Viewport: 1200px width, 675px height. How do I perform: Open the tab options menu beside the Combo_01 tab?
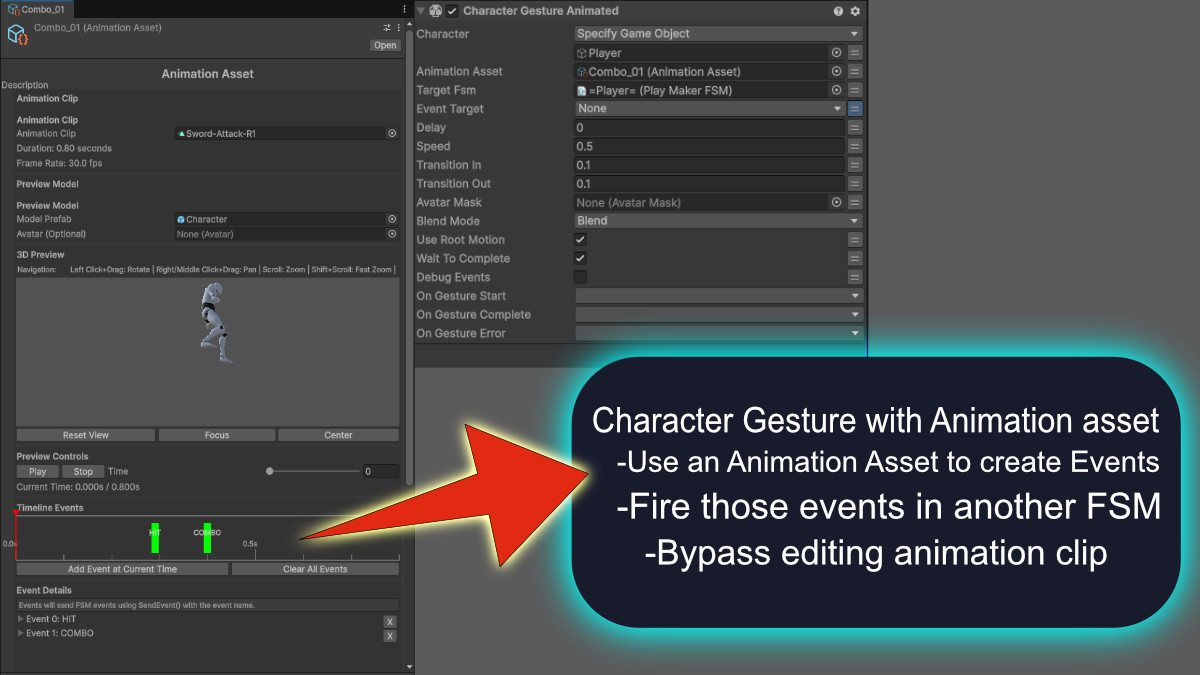point(404,8)
